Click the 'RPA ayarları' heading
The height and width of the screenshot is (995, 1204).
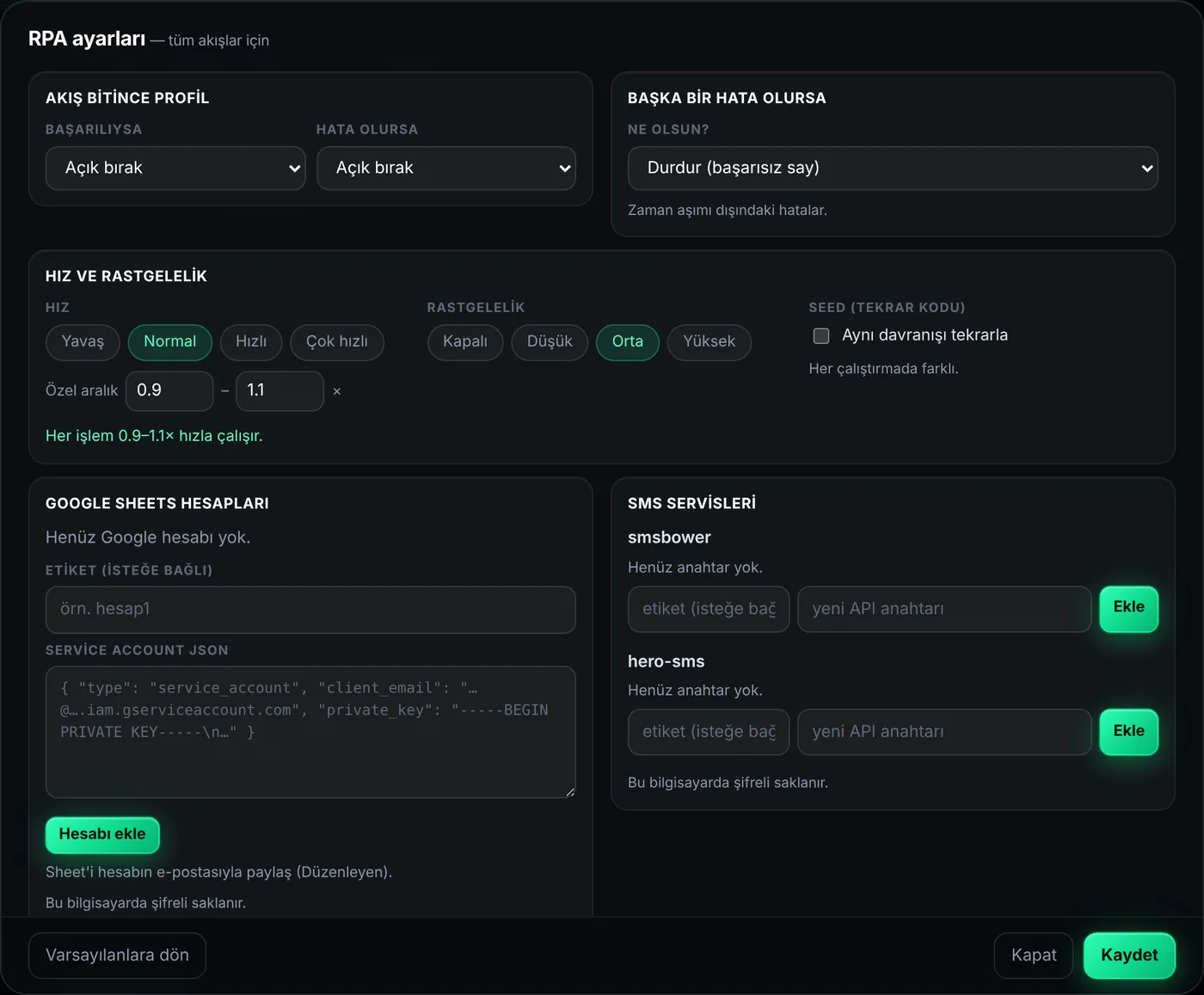click(x=87, y=39)
